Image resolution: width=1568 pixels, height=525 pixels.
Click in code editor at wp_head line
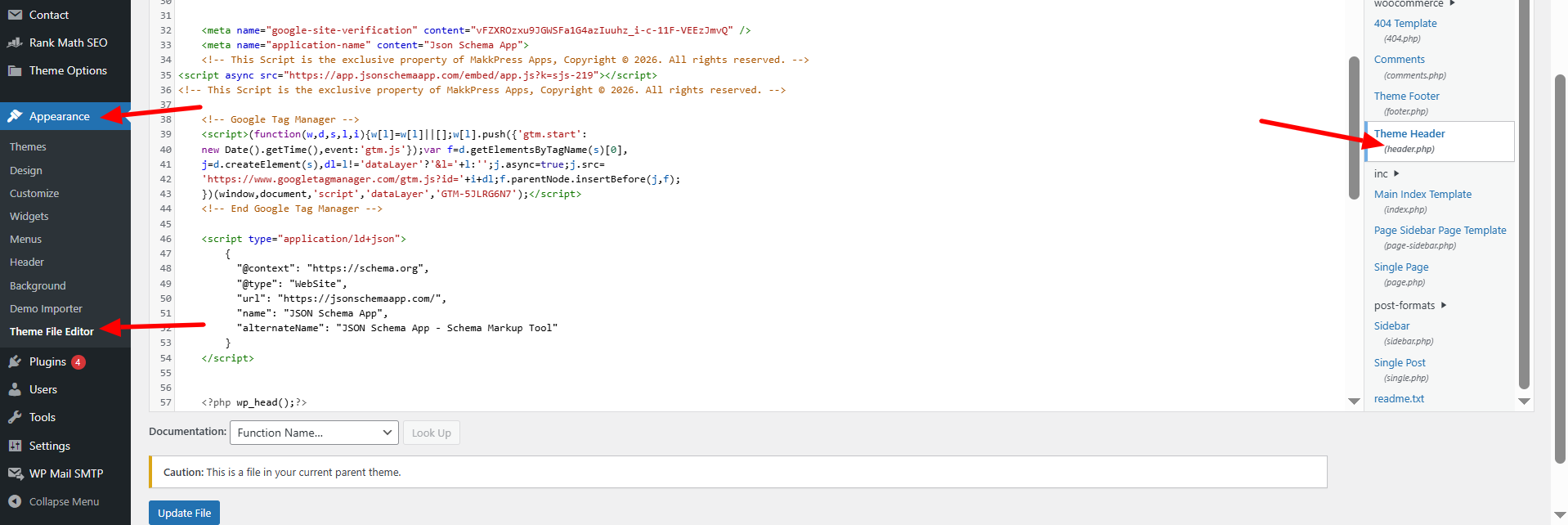pyautogui.click(x=271, y=402)
